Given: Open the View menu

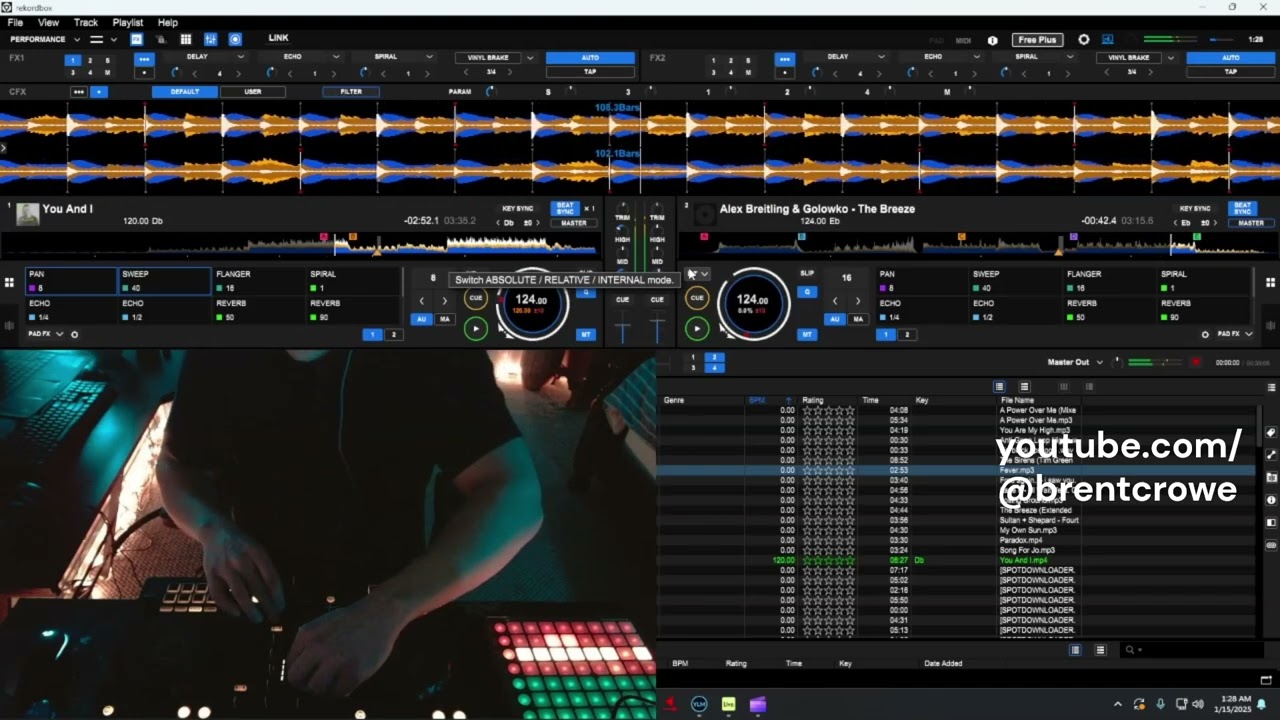Looking at the screenshot, I should click(x=48, y=22).
